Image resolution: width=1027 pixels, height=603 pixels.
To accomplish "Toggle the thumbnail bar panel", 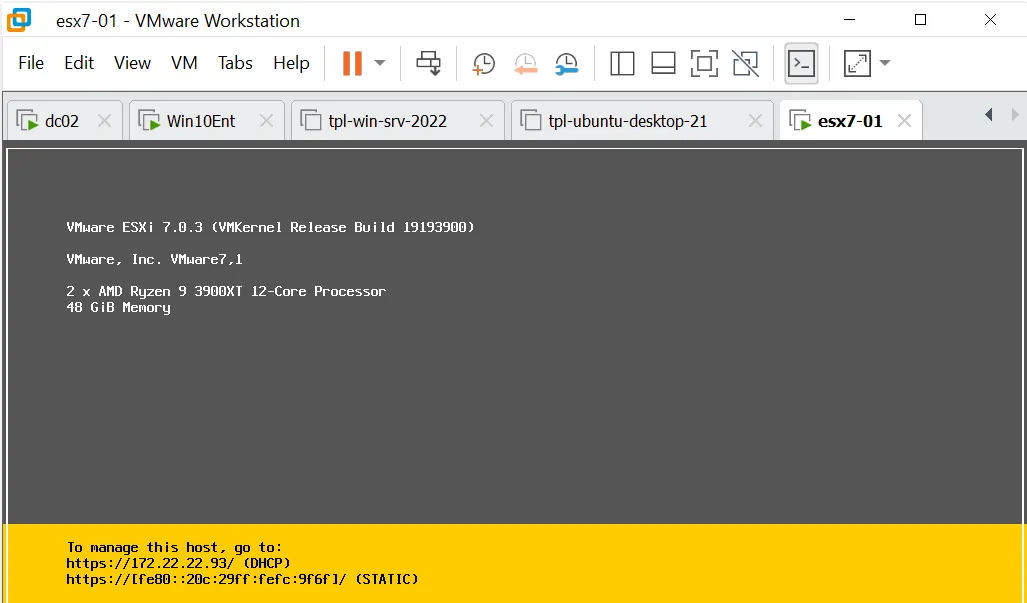I will [663, 64].
